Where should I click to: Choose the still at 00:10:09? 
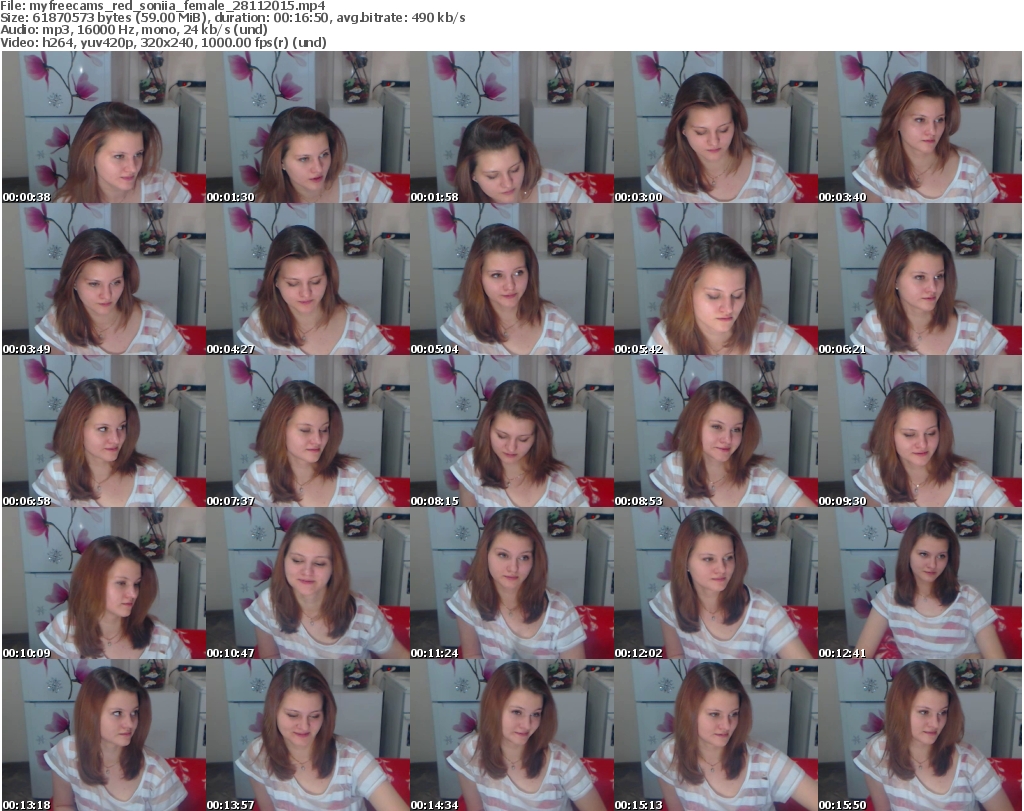tap(104, 584)
